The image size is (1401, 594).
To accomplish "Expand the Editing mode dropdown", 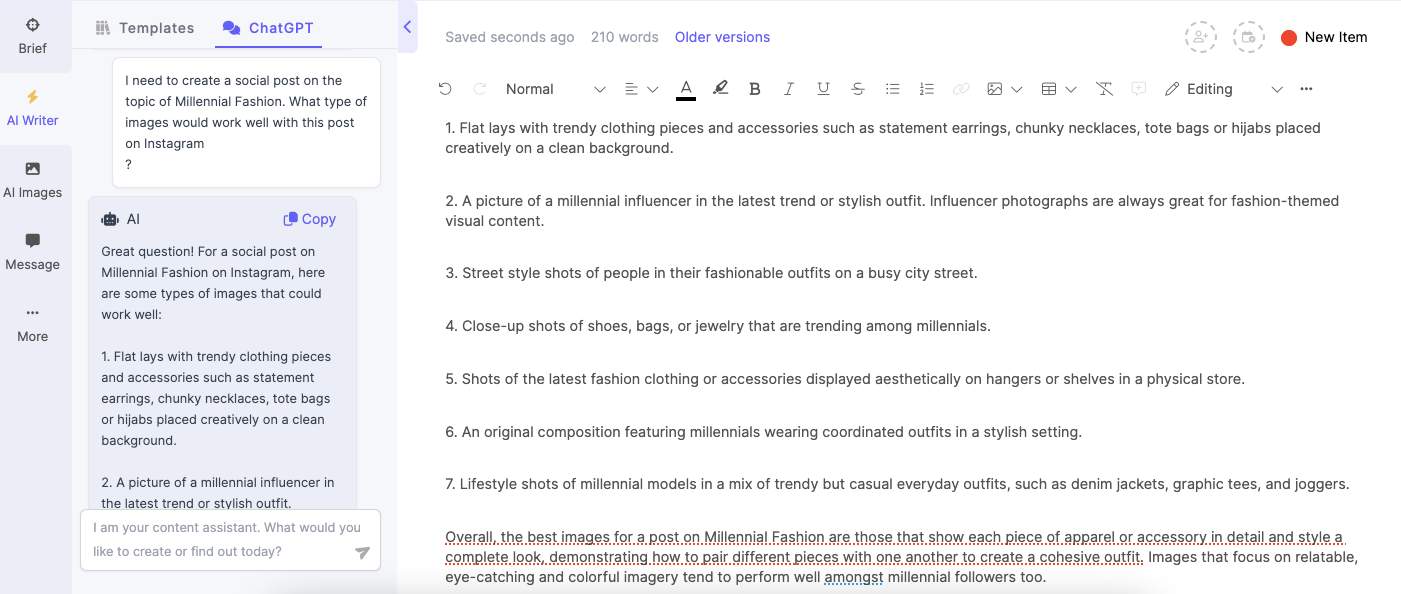I will point(1223,89).
